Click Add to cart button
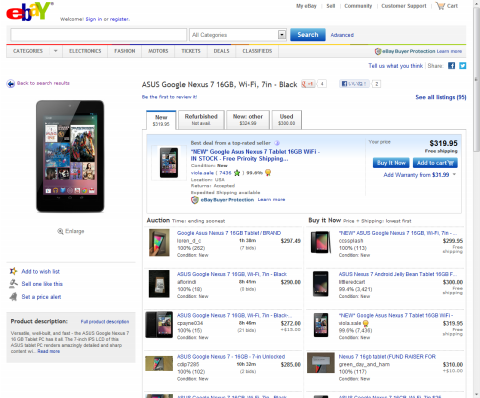Screen dimensions: 480x398 pyautogui.click(x=435, y=163)
